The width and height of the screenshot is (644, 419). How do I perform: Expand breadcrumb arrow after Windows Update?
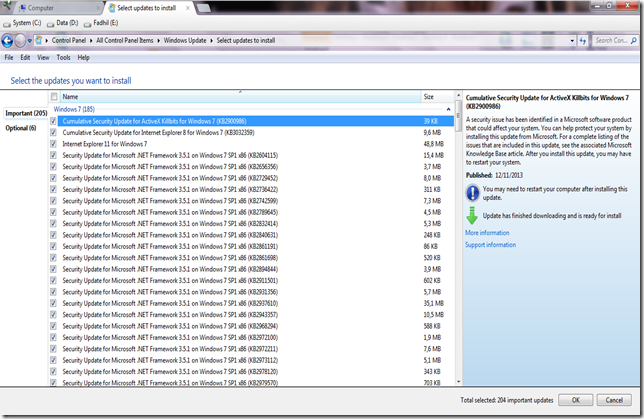point(211,41)
